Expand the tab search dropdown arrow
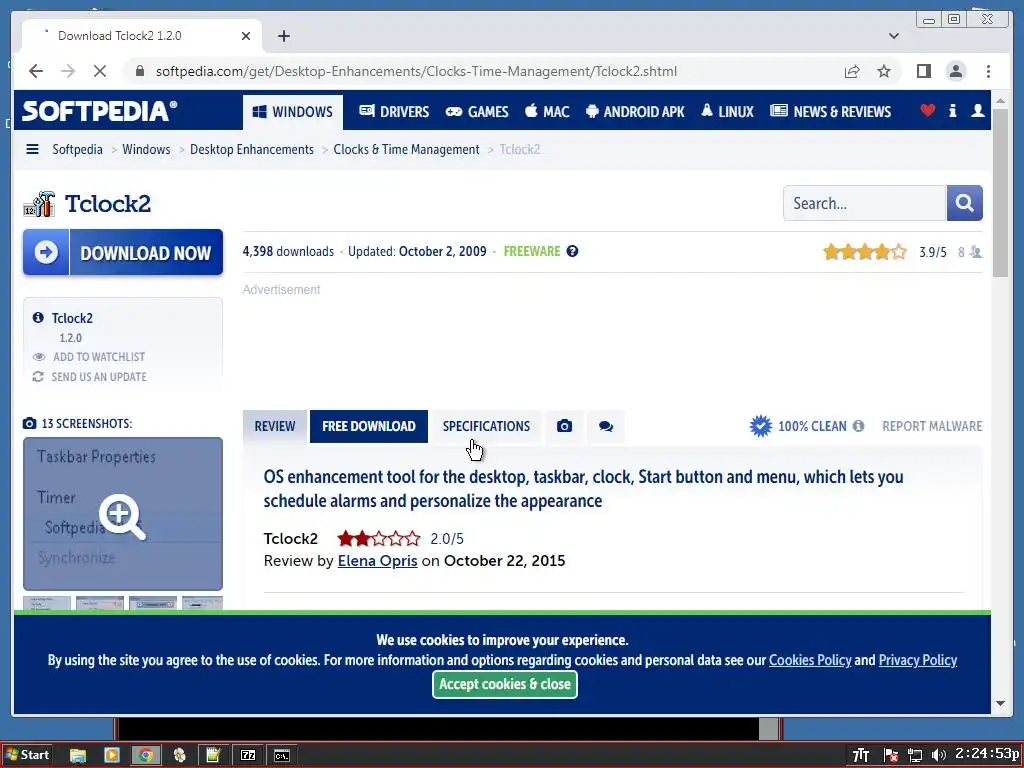 (894, 36)
